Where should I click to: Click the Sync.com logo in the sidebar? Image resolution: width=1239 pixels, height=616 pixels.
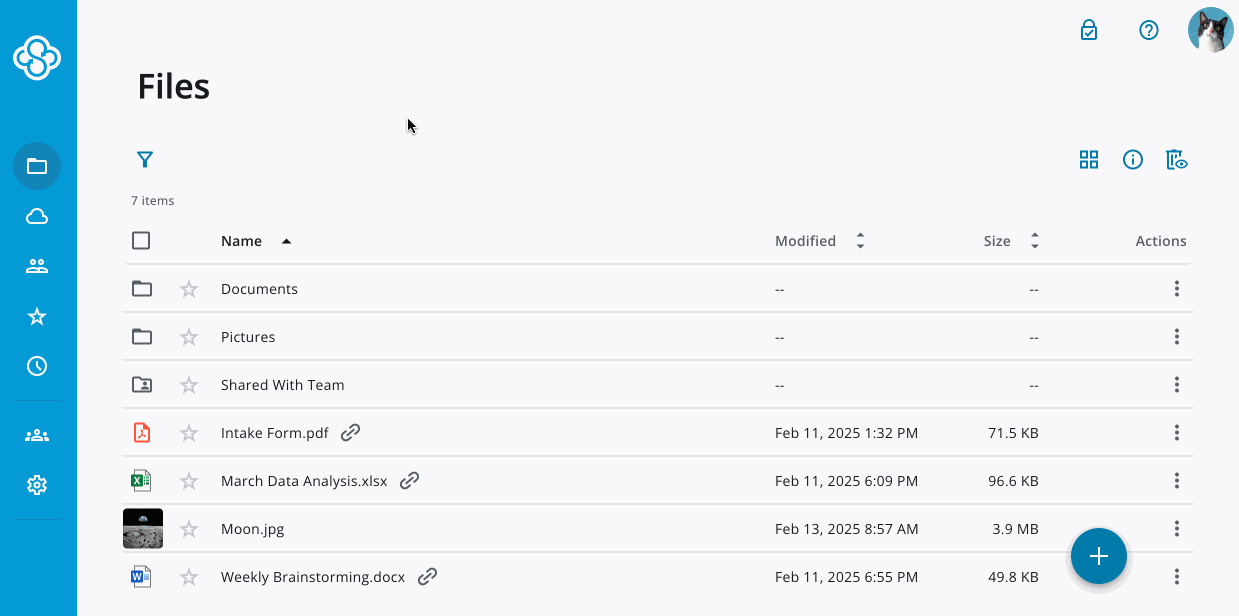37,57
